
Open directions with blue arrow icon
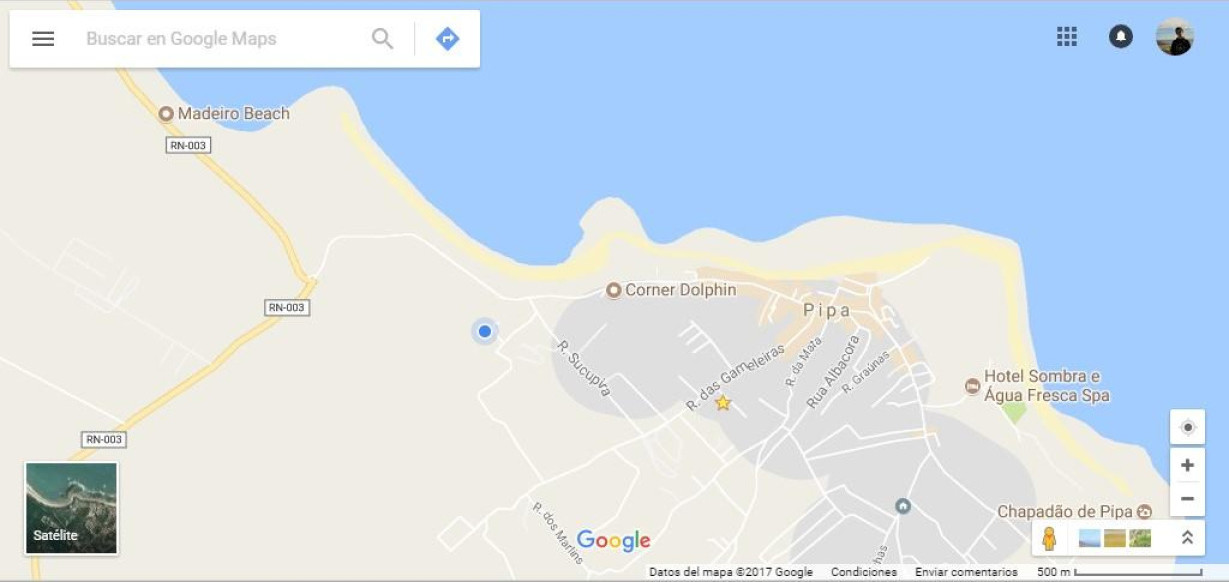(x=447, y=39)
